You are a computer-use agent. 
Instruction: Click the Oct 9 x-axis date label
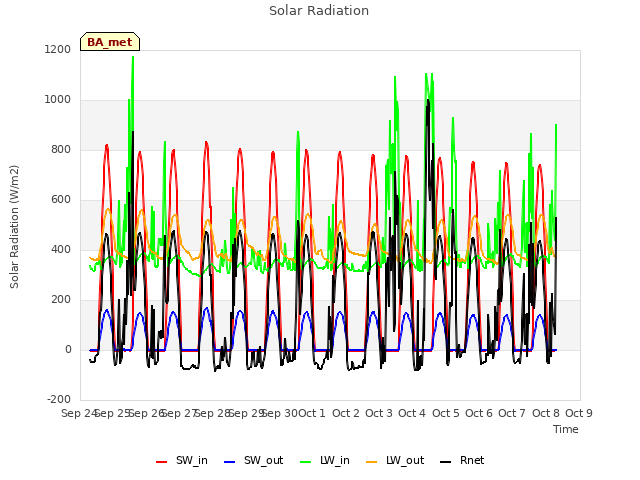pos(579,413)
